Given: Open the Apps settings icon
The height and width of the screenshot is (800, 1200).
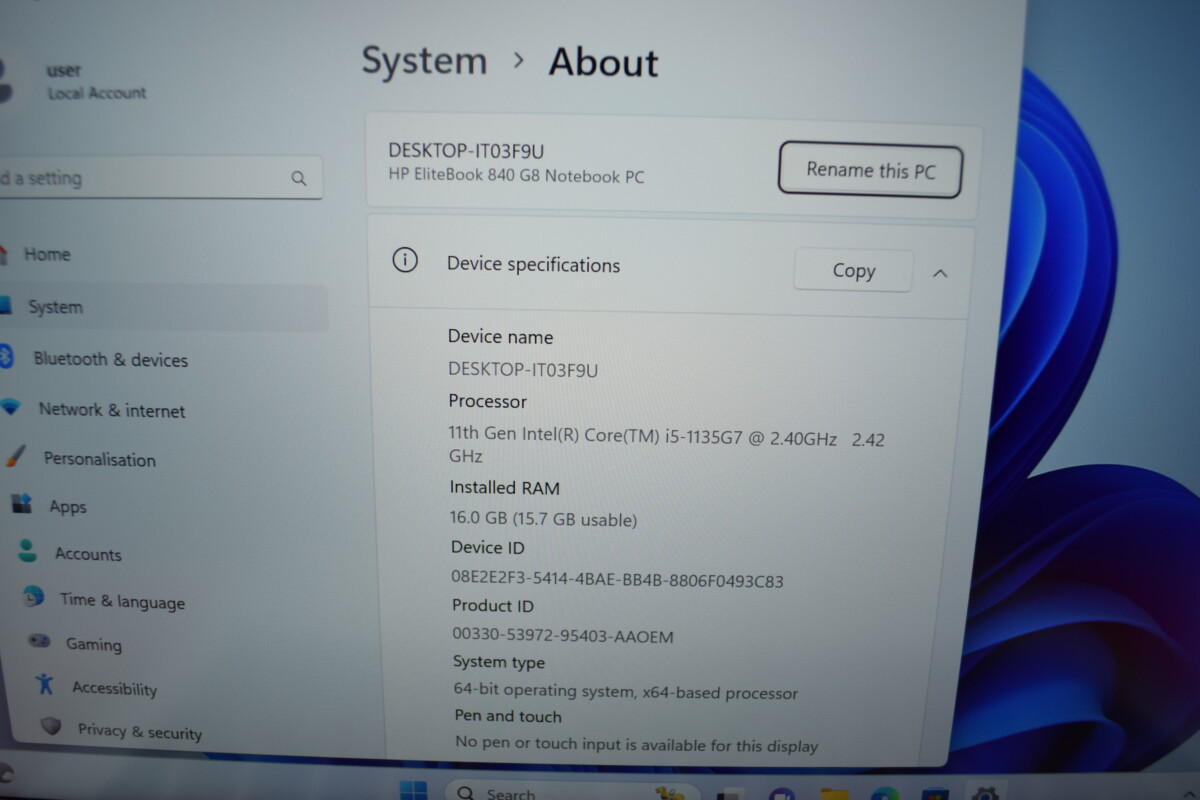Looking at the screenshot, I should coord(22,504).
